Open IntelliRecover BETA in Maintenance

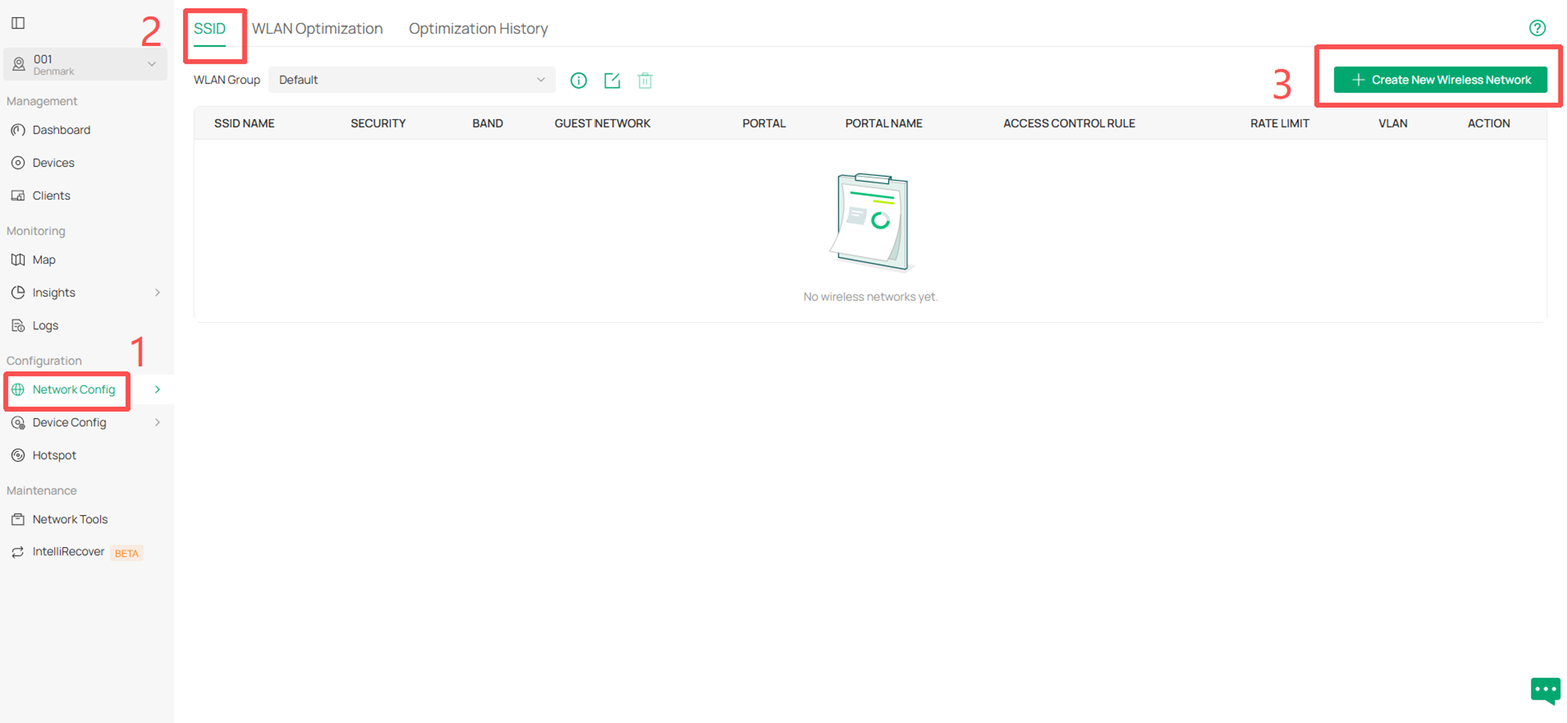pyautogui.click(x=68, y=551)
